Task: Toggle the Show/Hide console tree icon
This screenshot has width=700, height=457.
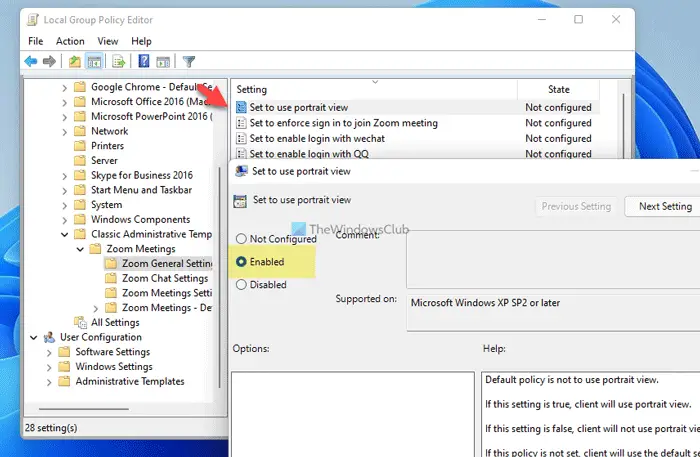Action: [x=94, y=62]
